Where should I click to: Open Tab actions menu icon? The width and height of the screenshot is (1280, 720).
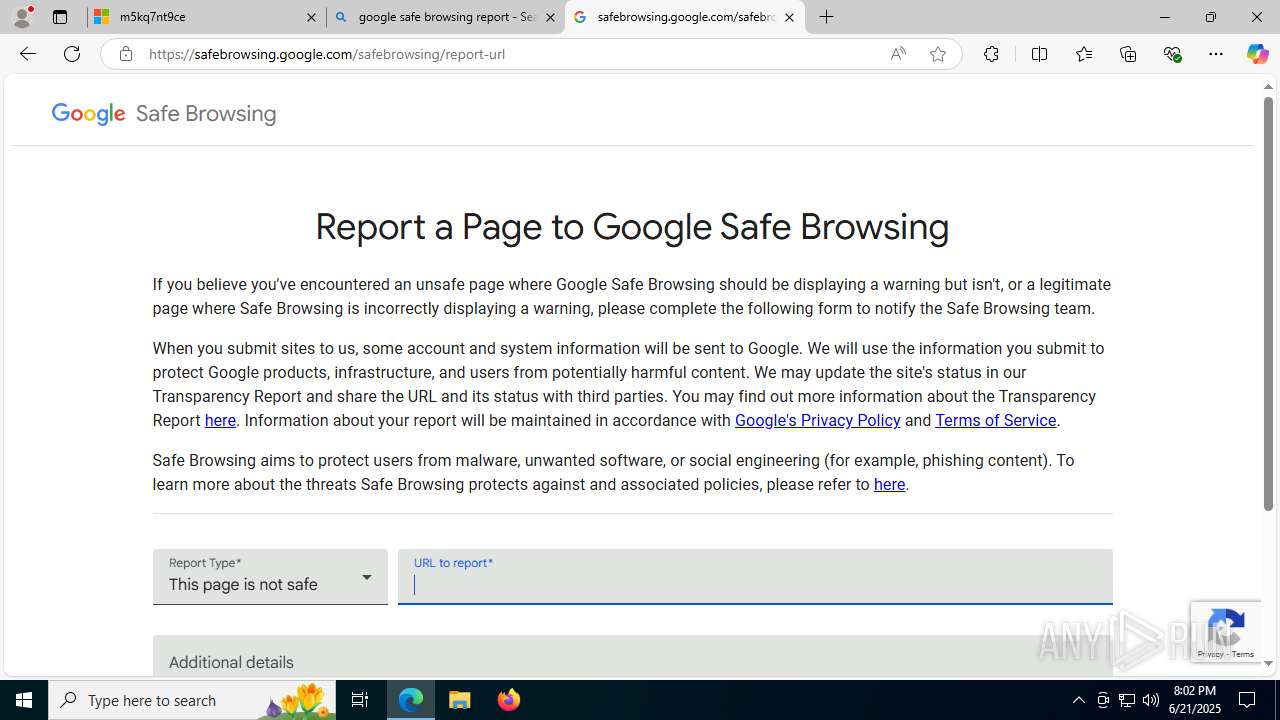[60, 17]
